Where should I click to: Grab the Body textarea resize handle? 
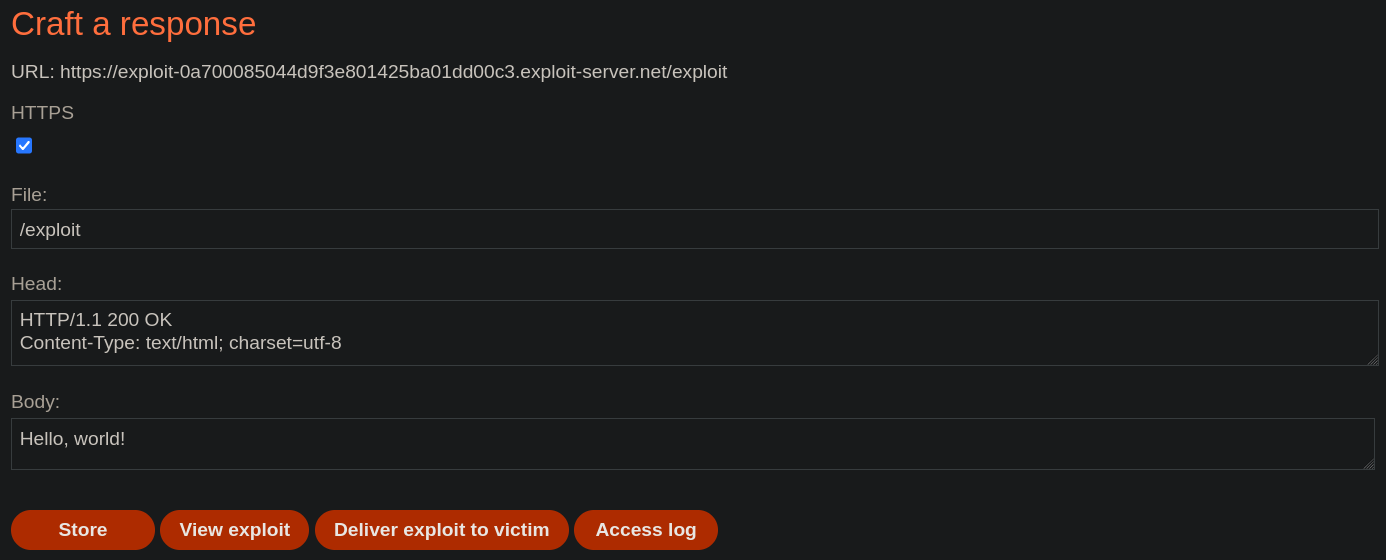pos(1368,464)
